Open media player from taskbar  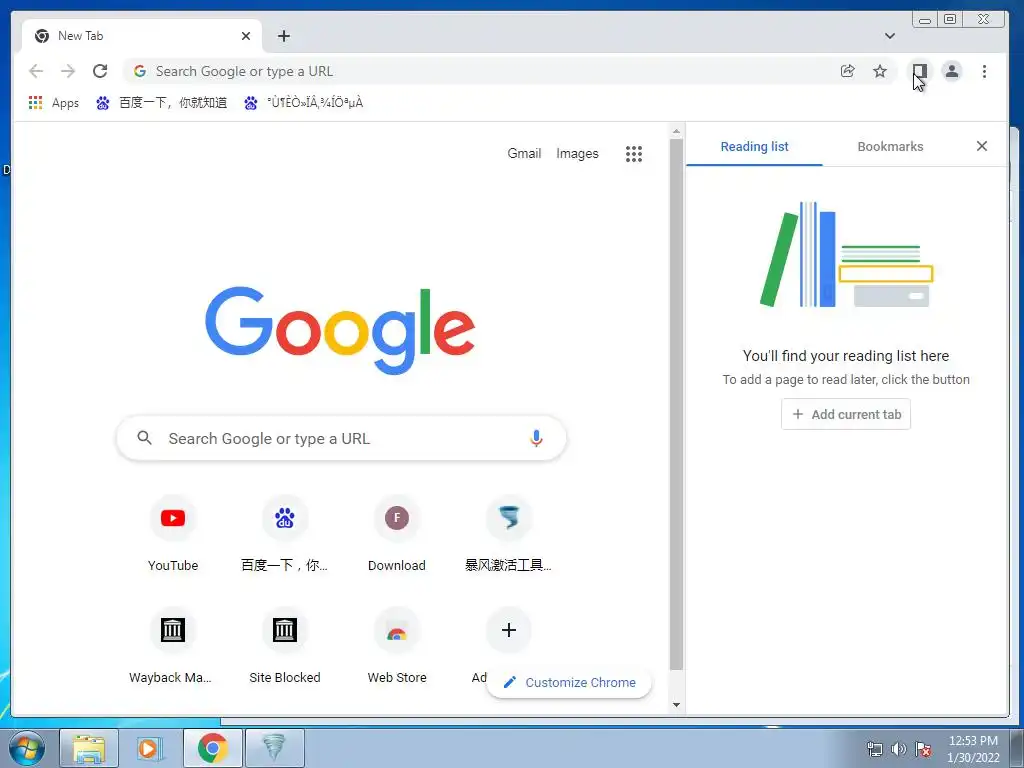[150, 748]
